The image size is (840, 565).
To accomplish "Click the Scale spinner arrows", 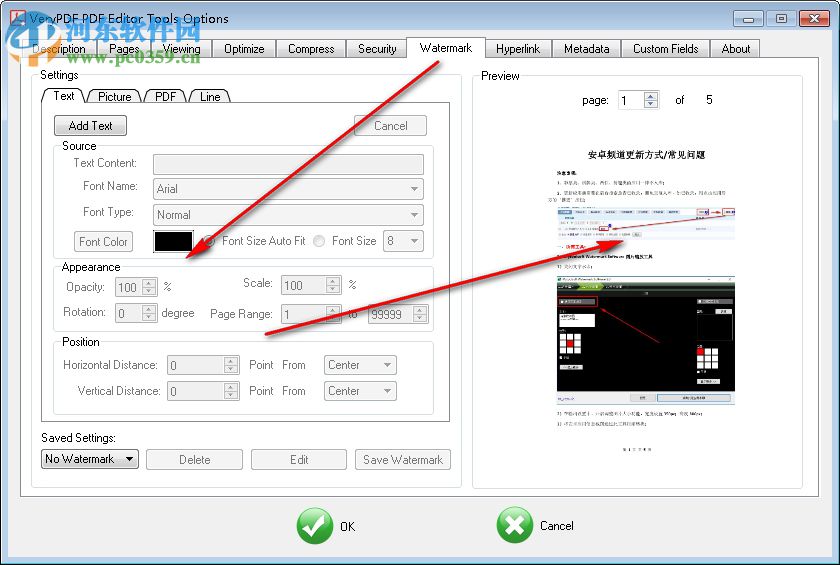I will tap(333, 285).
